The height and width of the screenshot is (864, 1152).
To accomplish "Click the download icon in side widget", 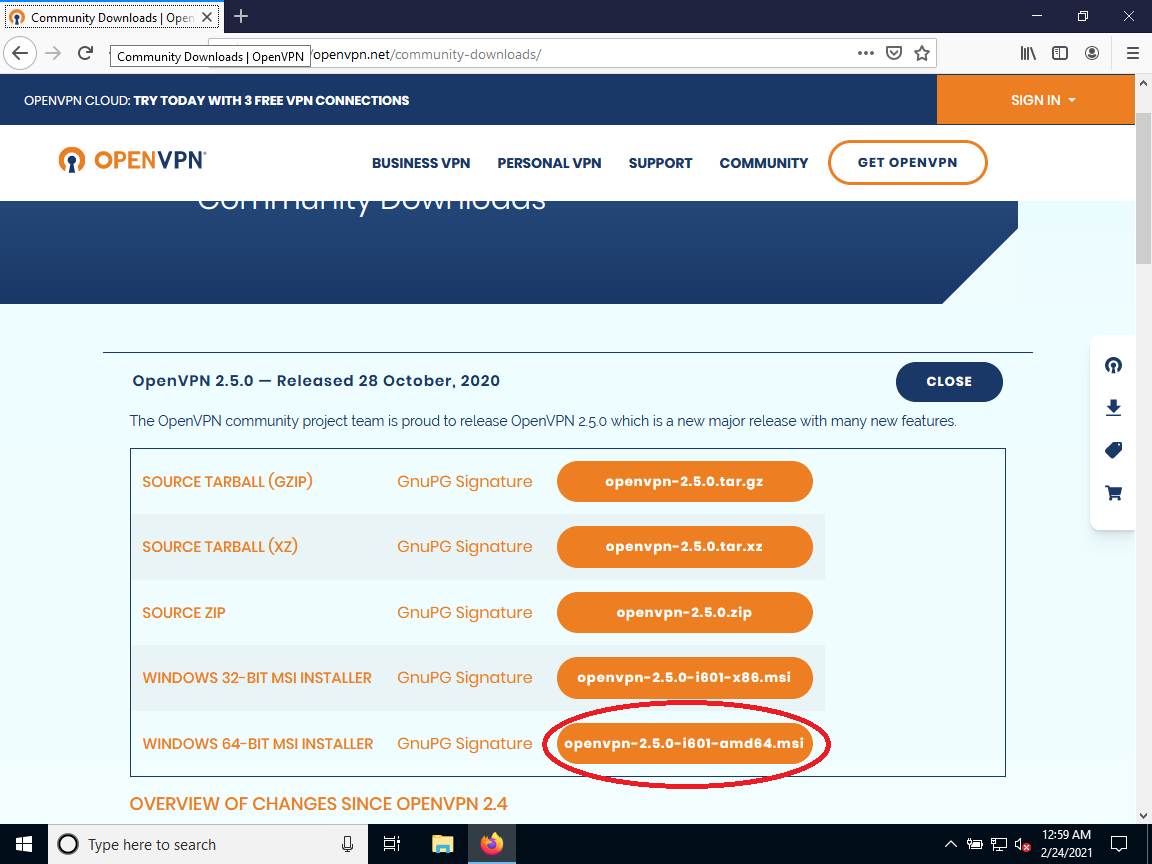I will coord(1113,408).
